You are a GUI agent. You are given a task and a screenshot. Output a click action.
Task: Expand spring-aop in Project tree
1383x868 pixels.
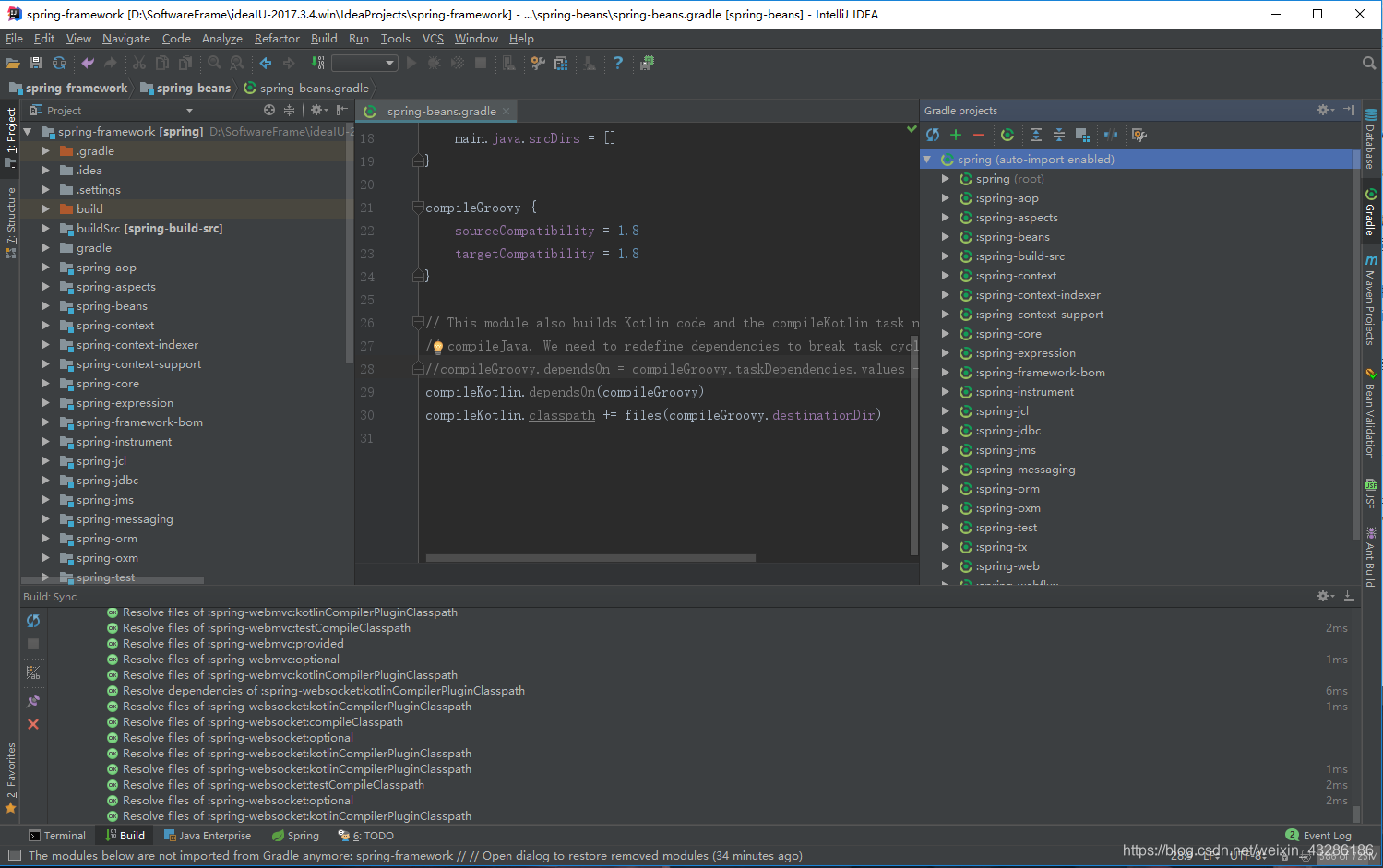tap(45, 267)
